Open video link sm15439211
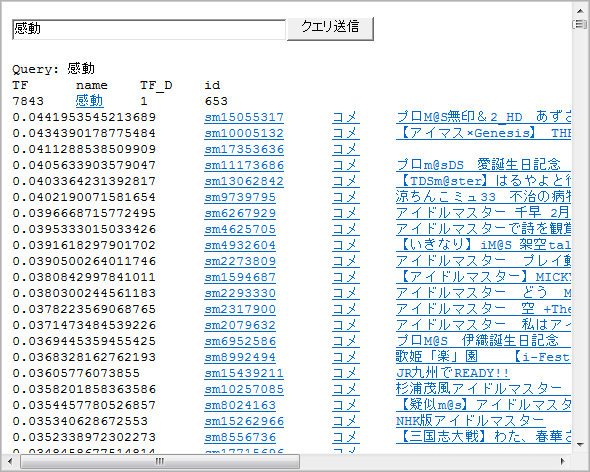 coord(244,373)
